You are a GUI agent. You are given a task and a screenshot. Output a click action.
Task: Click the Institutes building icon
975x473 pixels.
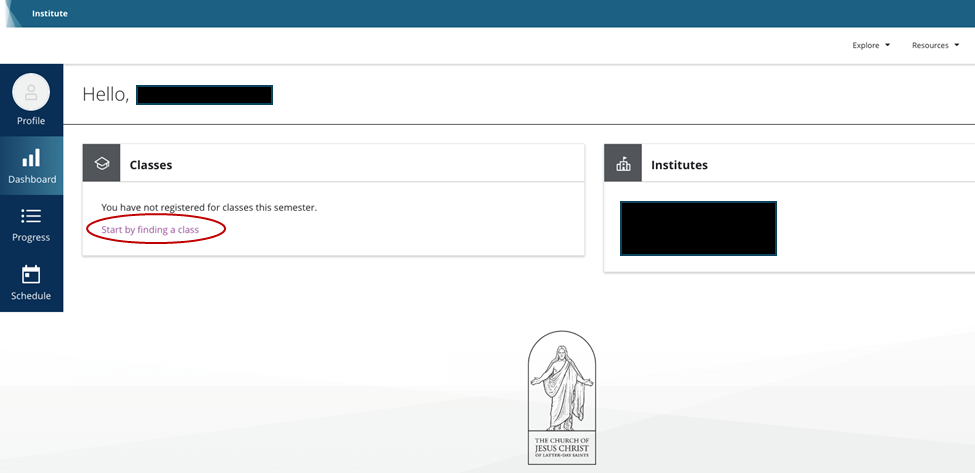(623, 164)
